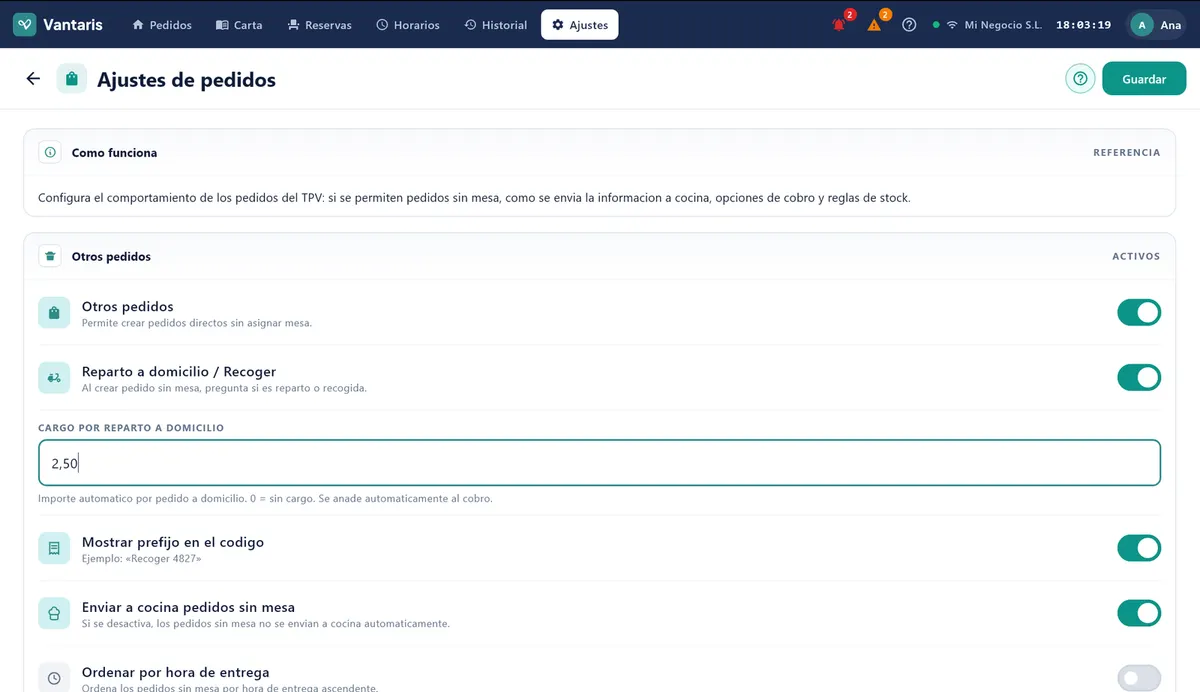This screenshot has width=1200, height=692.
Task: Click the 'Configura el comportamiento' description paragraph
Action: click(x=474, y=198)
